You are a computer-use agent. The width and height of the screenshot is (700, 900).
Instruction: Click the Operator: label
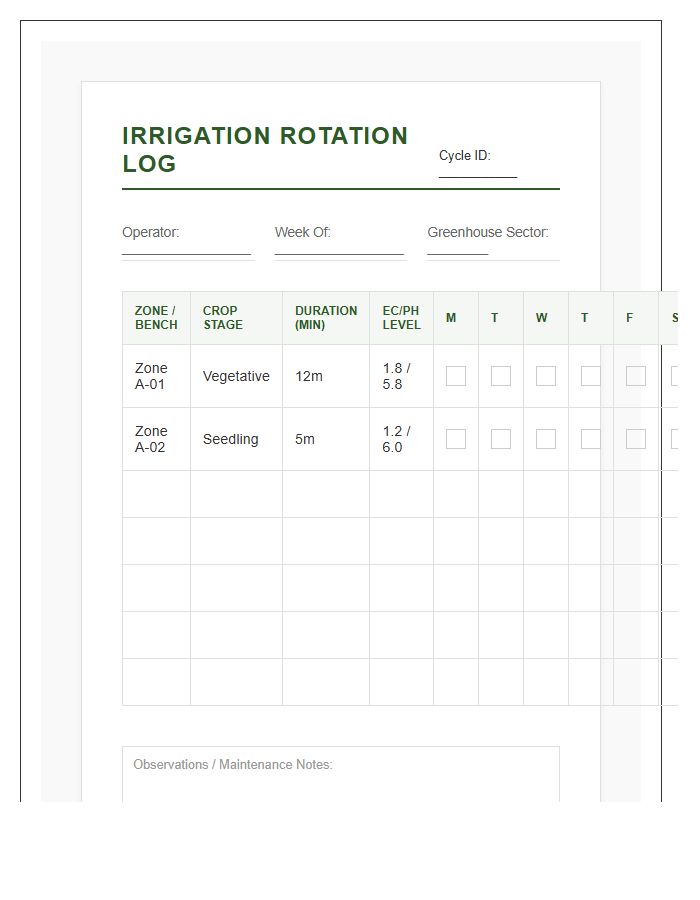click(x=151, y=232)
